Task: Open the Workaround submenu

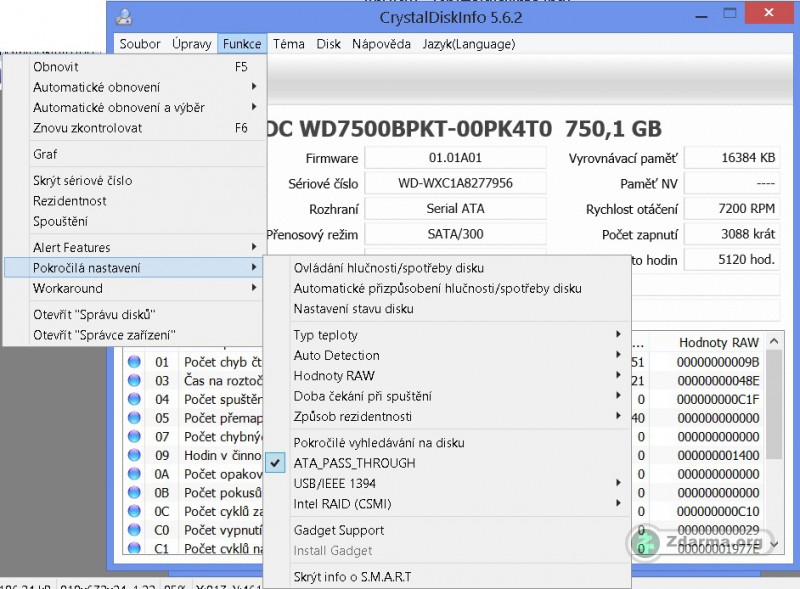Action: point(135,288)
